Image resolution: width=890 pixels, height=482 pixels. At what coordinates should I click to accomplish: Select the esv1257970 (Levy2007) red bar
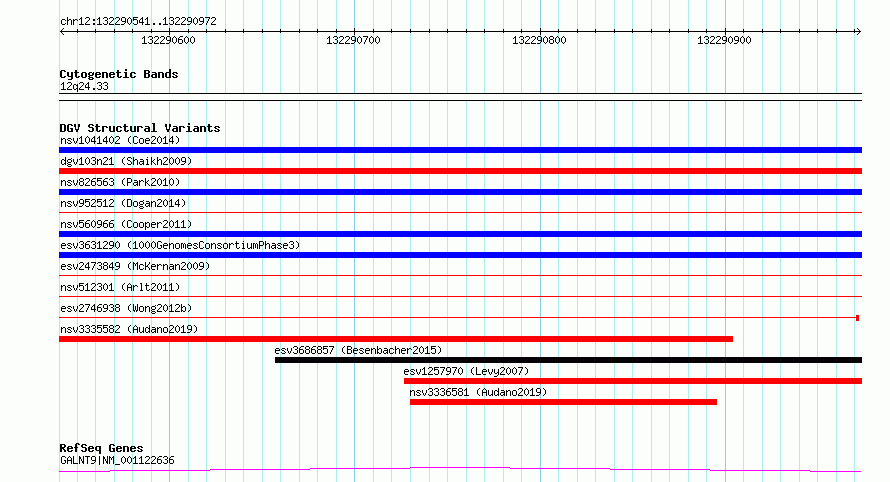(x=633, y=381)
